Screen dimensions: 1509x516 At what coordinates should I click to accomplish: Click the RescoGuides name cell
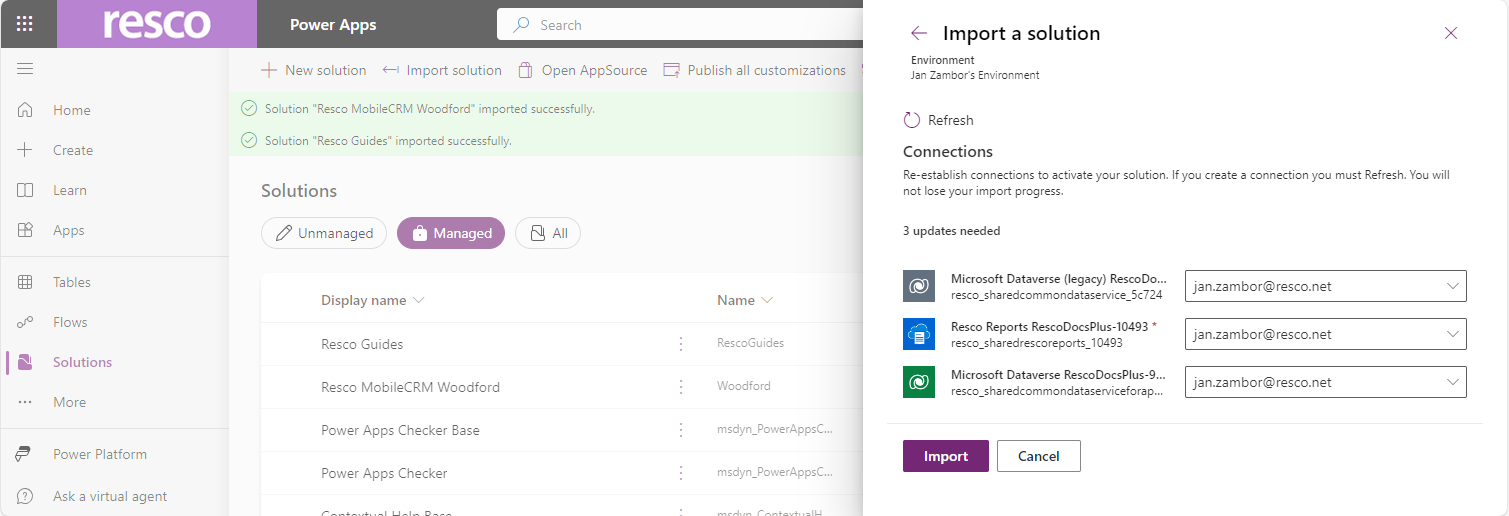click(750, 343)
